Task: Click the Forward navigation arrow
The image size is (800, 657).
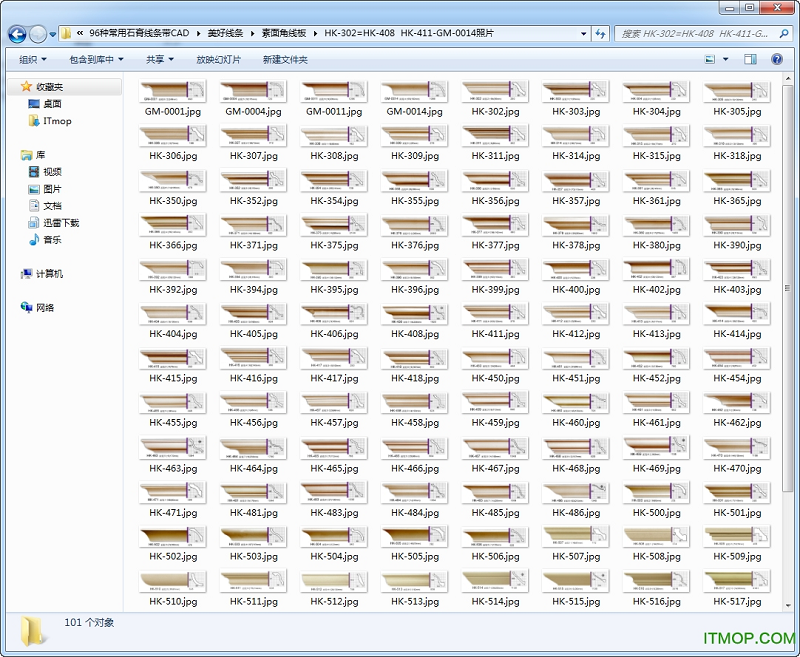Action: click(38, 34)
